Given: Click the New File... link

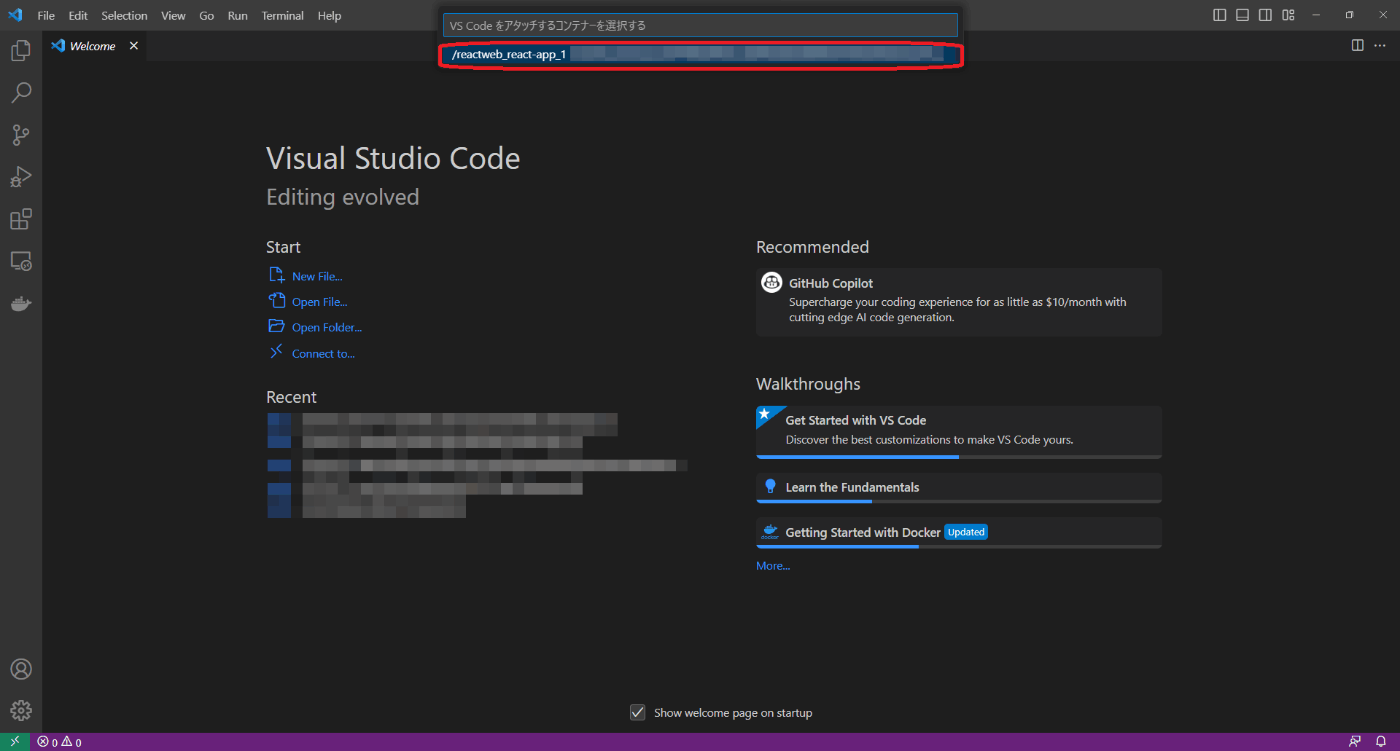Looking at the screenshot, I should (317, 276).
